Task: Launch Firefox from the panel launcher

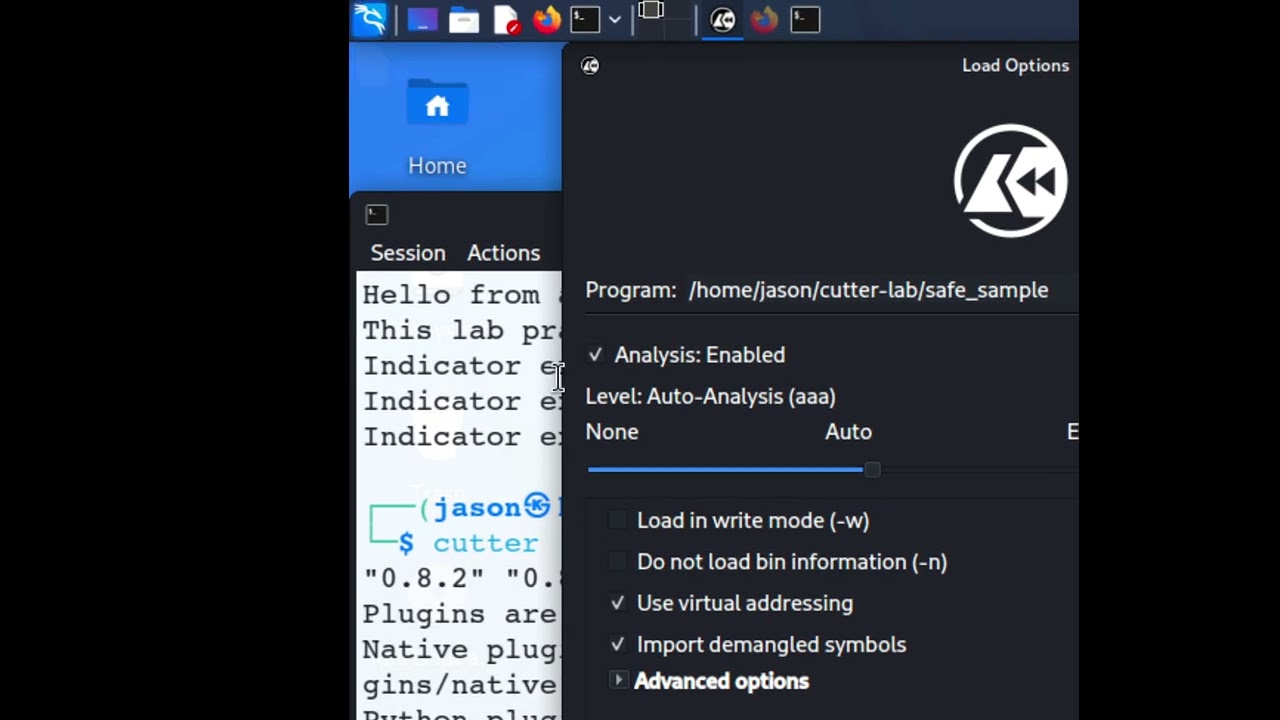Action: coord(547,19)
